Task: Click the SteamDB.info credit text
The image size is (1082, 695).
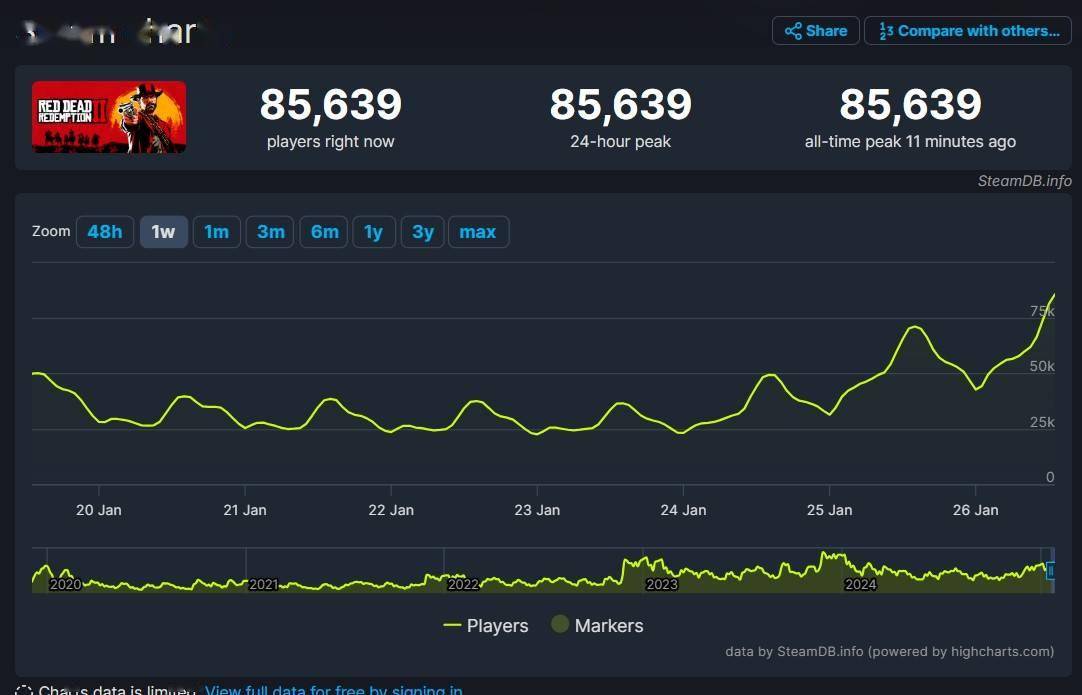Action: (1025, 181)
